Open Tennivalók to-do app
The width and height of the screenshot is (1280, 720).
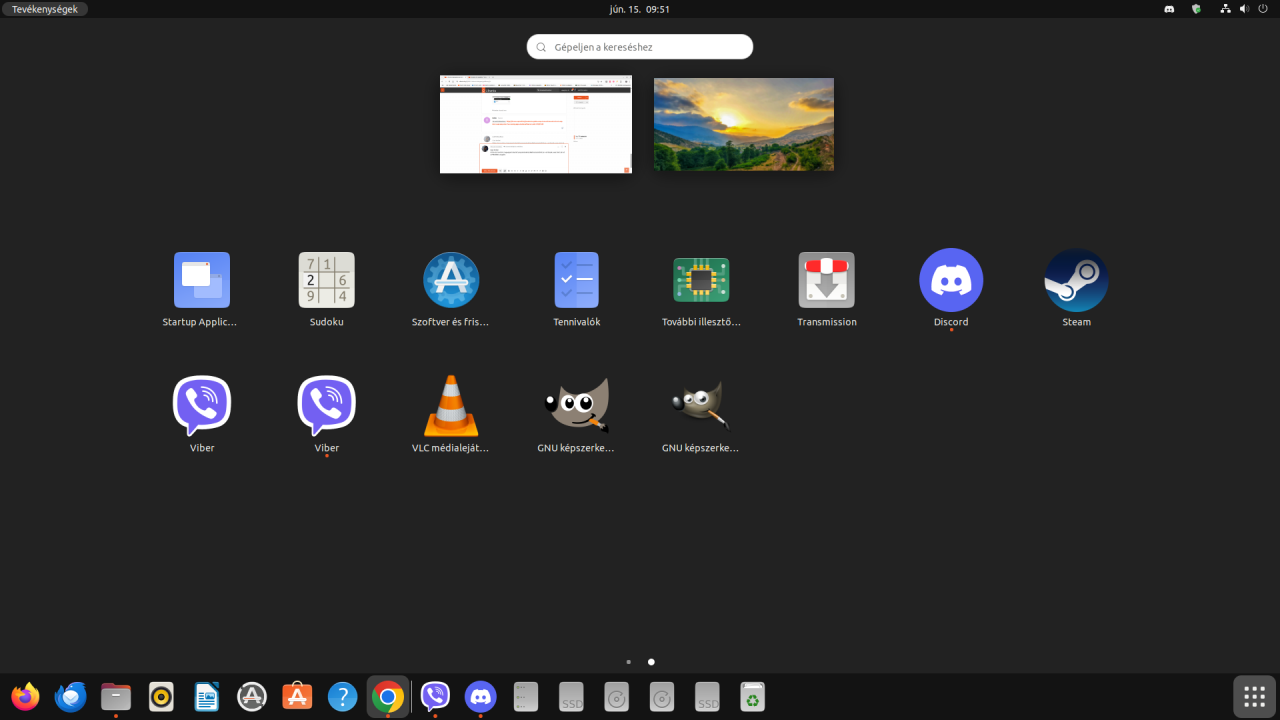(x=576, y=281)
